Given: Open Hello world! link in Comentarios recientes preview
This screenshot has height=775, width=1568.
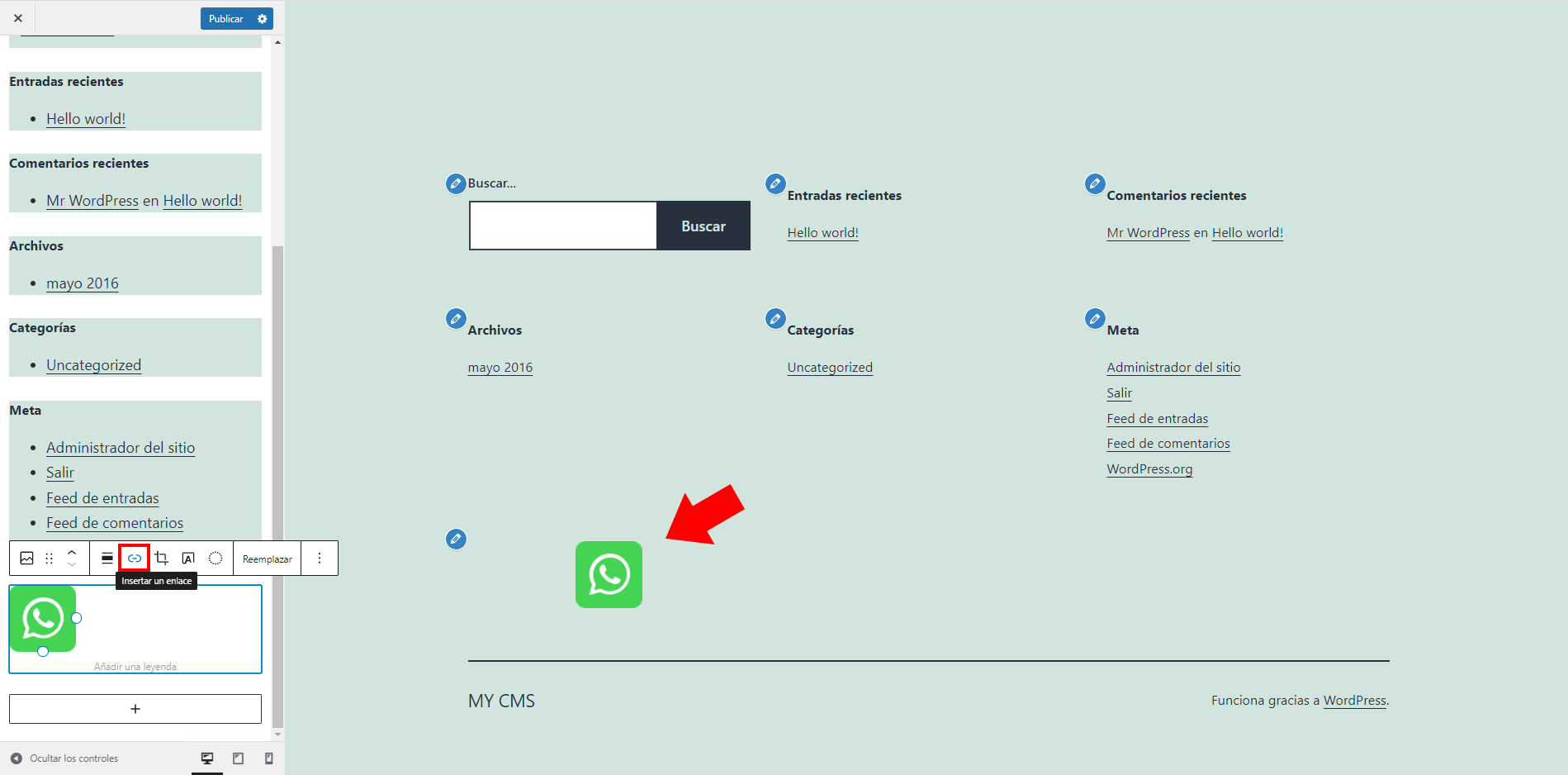Looking at the screenshot, I should [1247, 233].
